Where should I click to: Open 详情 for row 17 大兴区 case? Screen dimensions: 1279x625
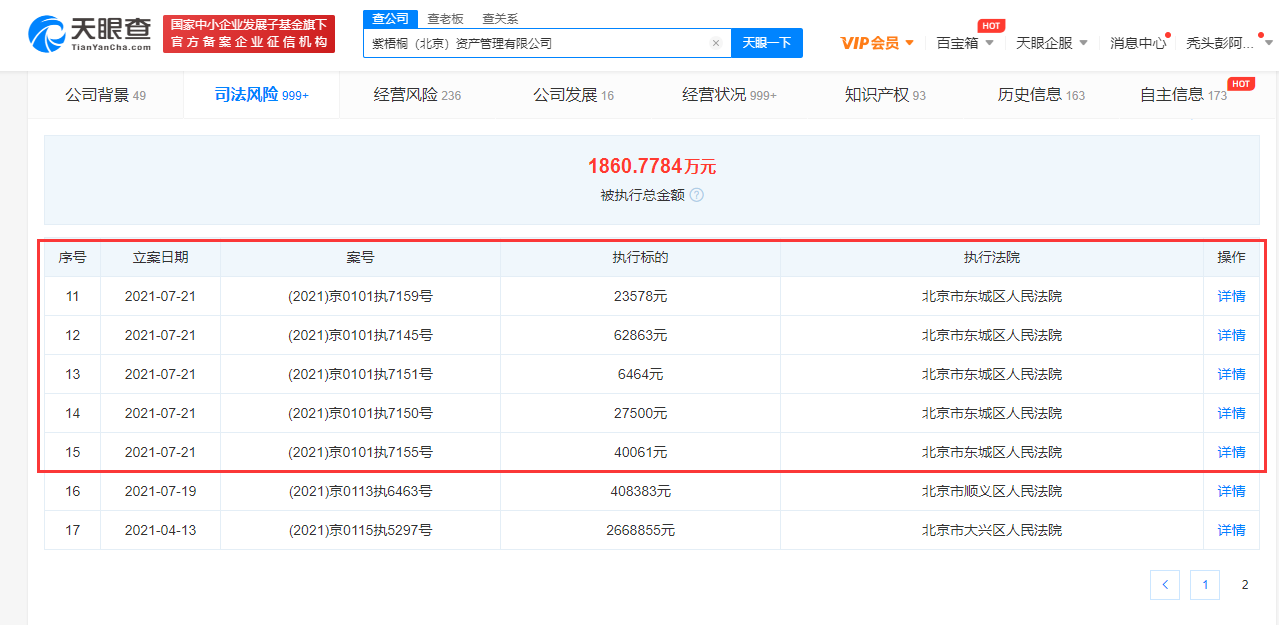coord(1231,530)
